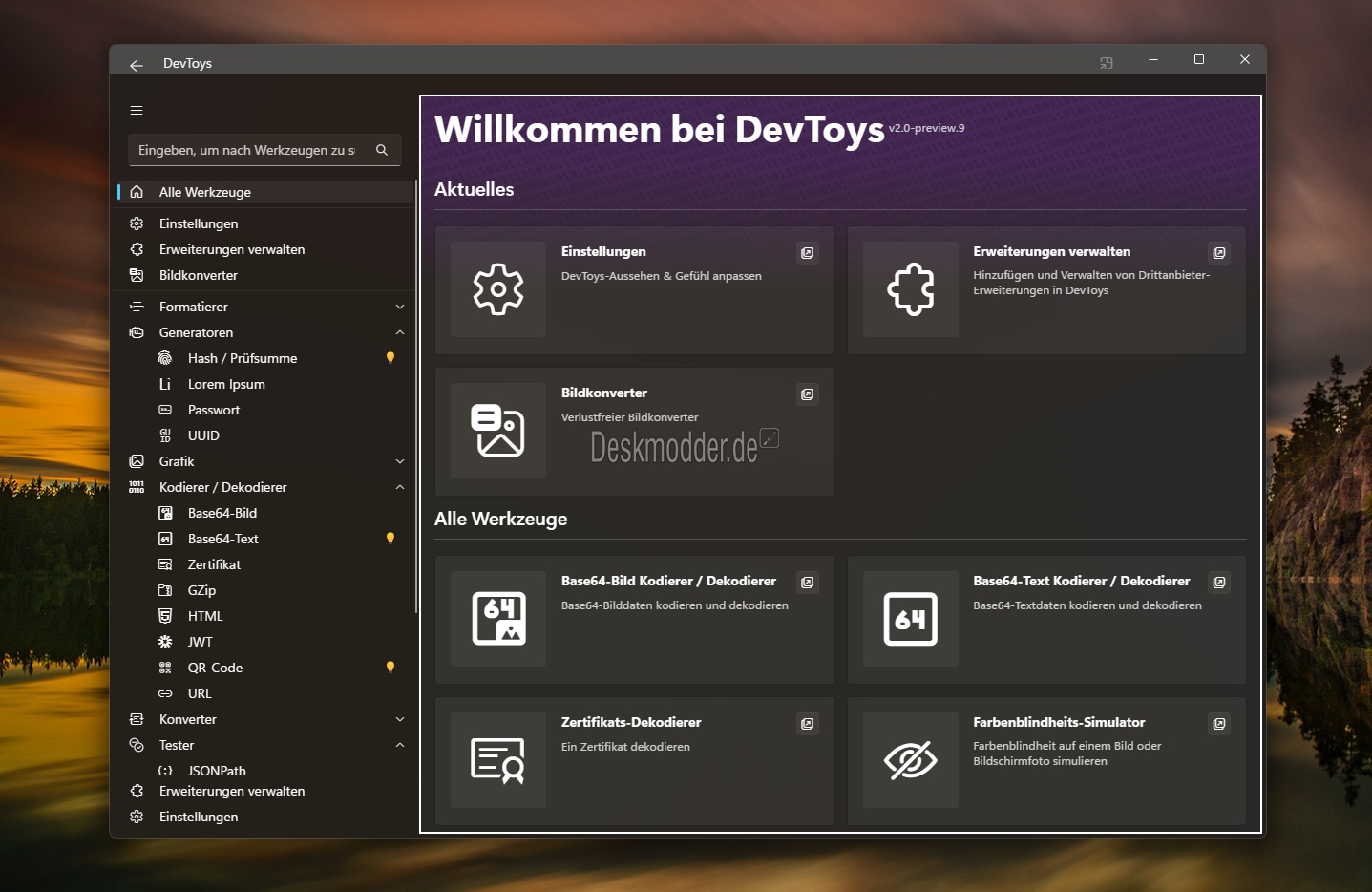Click the hamburger menu icon

click(137, 111)
